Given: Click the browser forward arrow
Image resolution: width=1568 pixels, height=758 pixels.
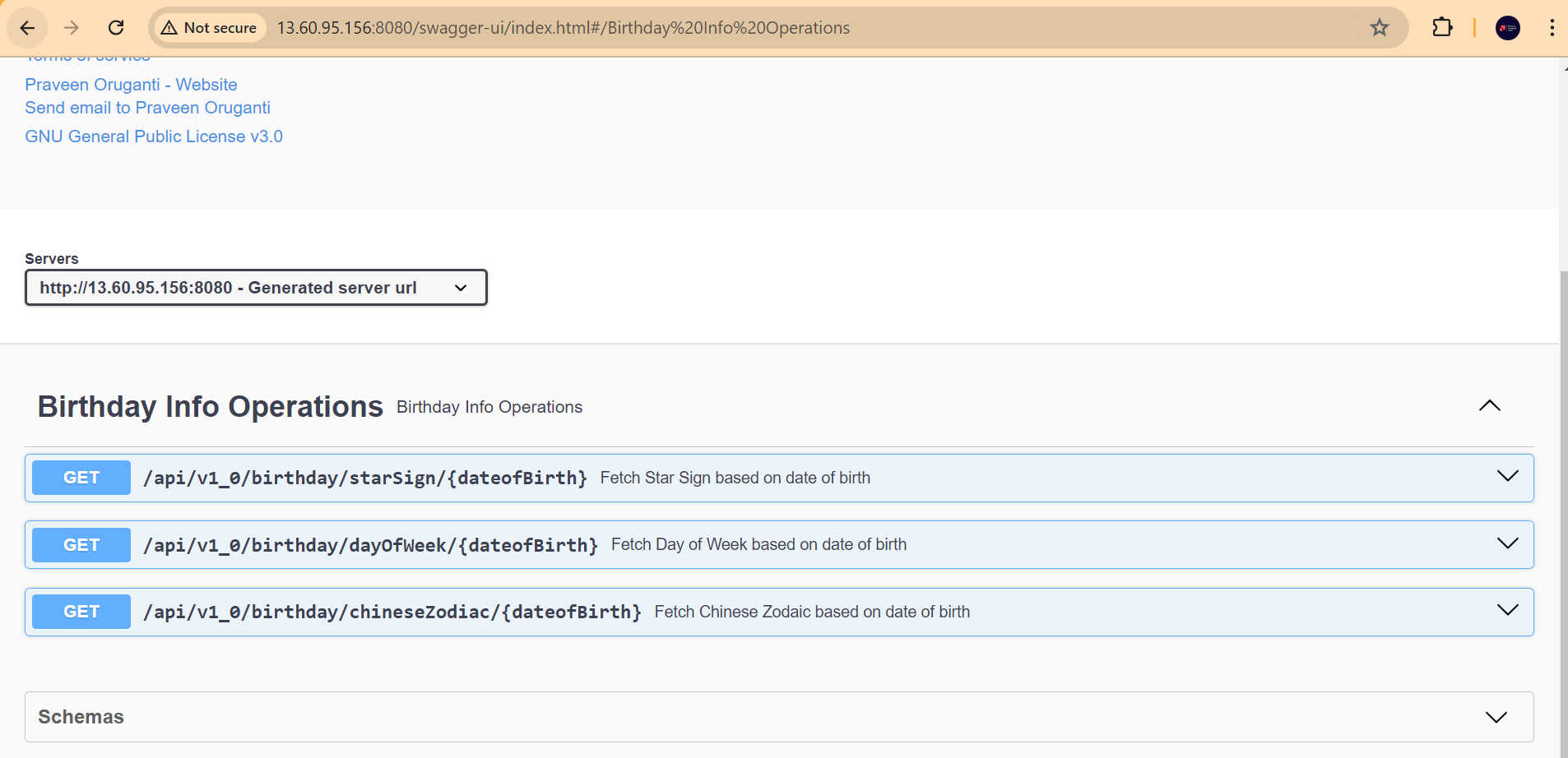Looking at the screenshot, I should pyautogui.click(x=72, y=28).
